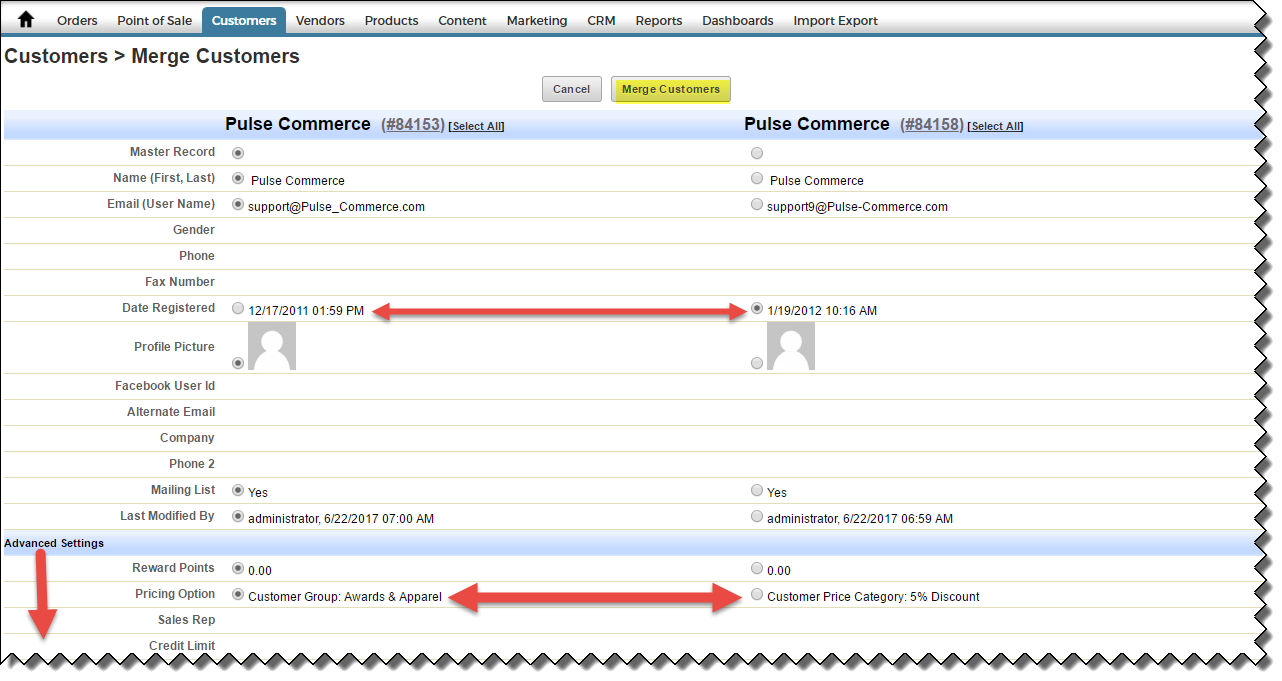
Task: Open the Import Export menu
Action: click(835, 20)
